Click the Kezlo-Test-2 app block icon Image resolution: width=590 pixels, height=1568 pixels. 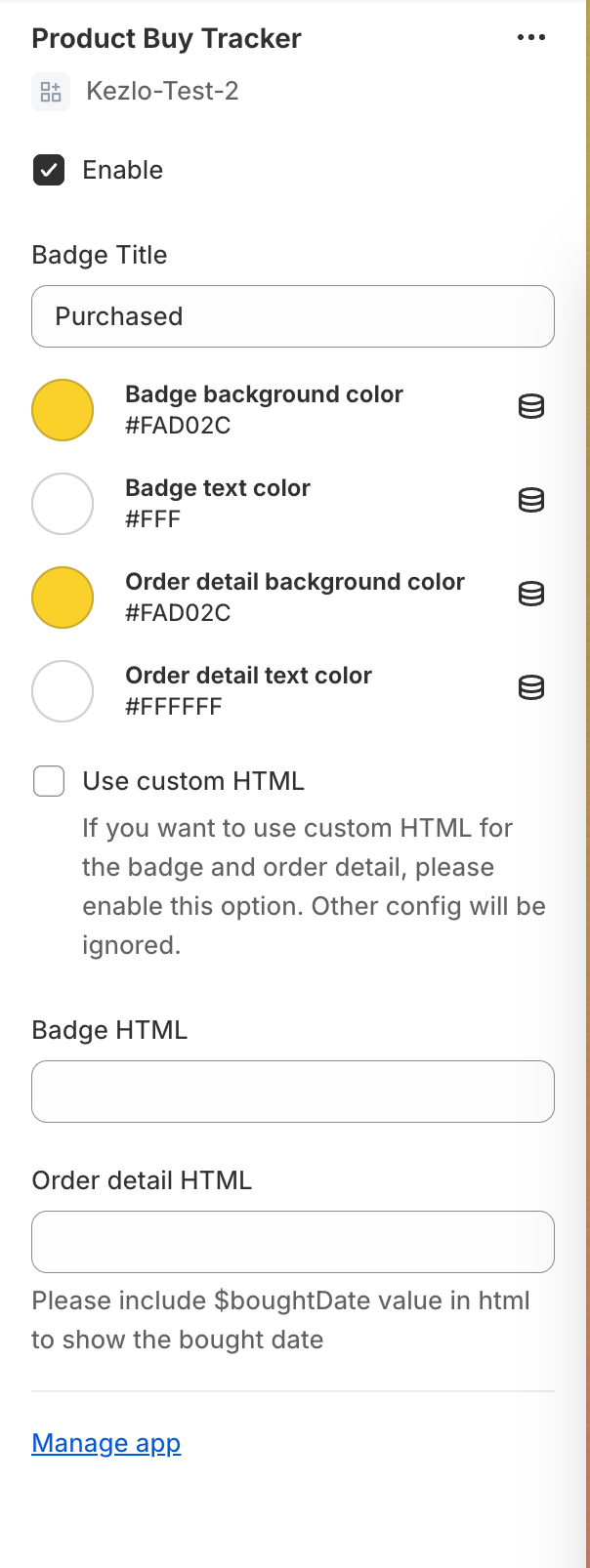point(50,91)
